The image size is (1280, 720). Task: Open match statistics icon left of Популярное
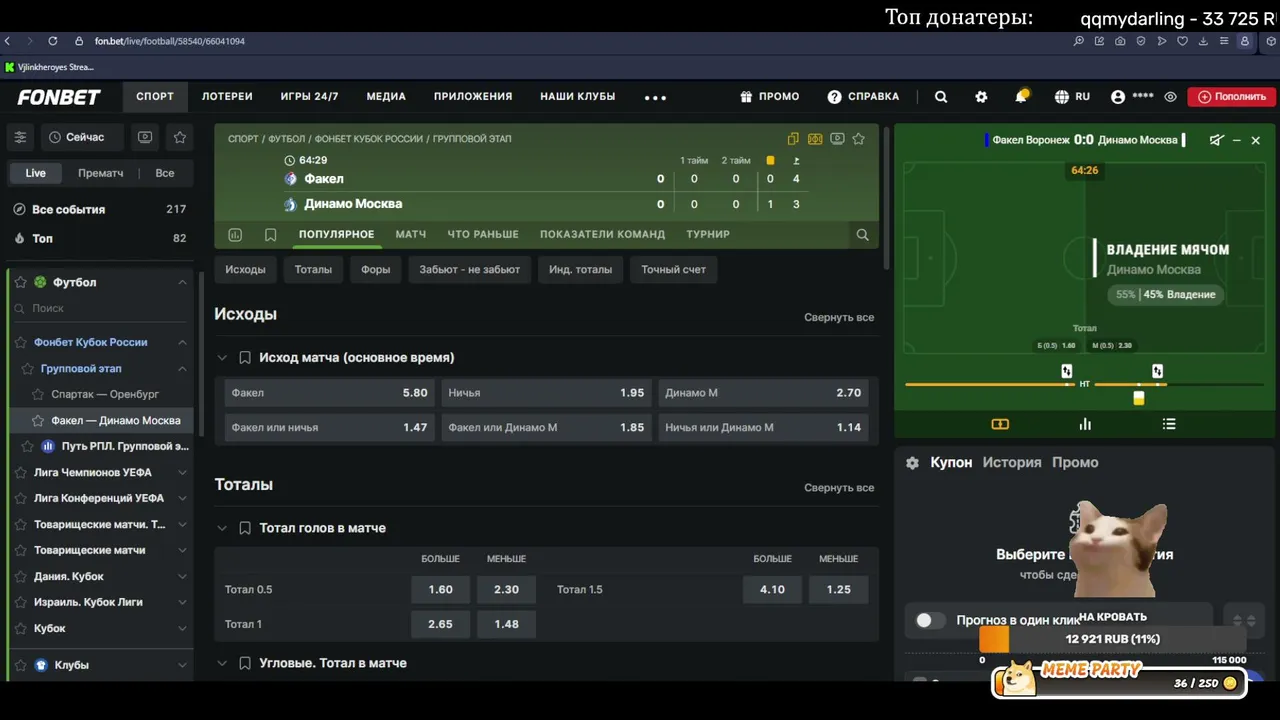(235, 235)
